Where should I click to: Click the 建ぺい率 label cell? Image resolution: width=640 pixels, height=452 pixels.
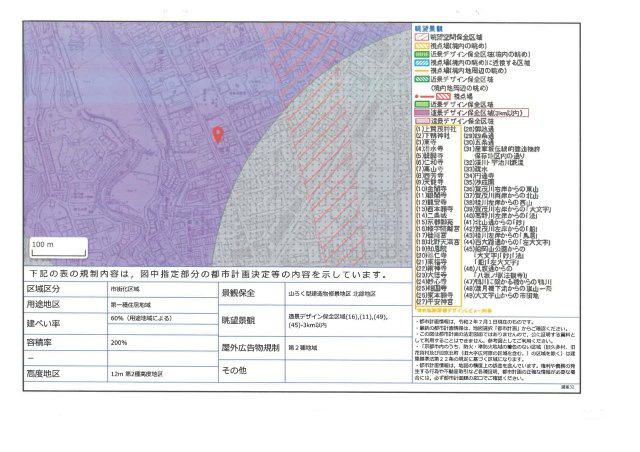(65, 323)
